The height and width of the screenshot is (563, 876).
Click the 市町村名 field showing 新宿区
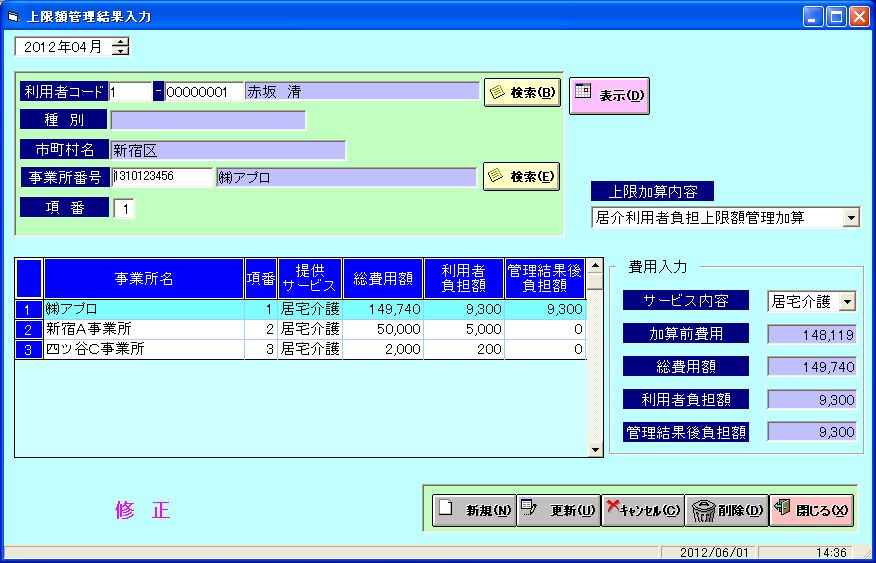click(x=228, y=150)
